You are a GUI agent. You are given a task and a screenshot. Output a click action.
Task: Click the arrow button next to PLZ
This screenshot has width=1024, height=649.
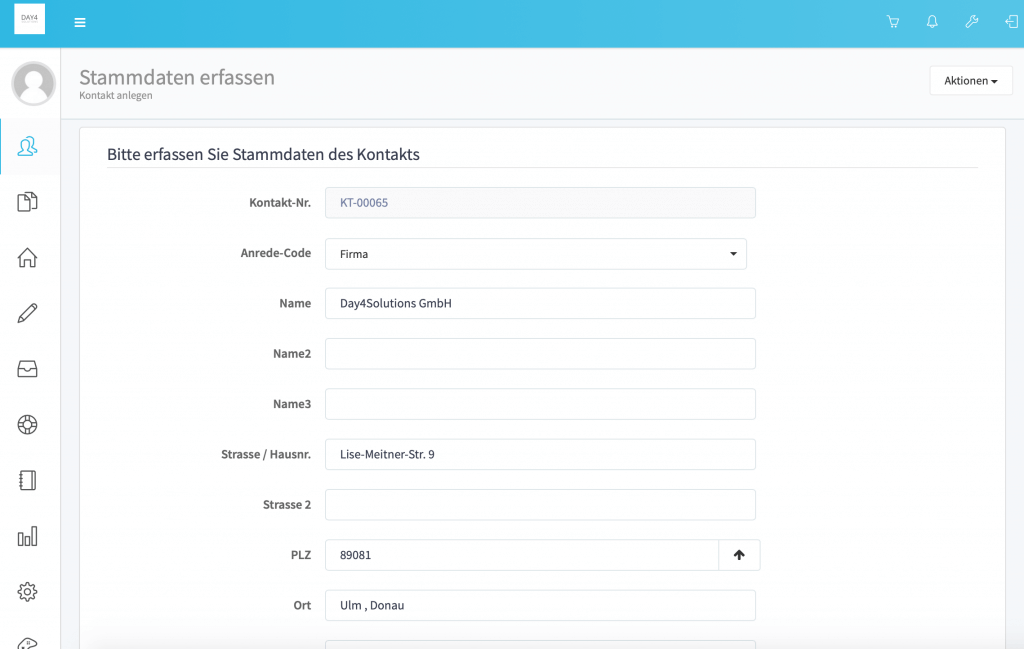[x=739, y=555]
